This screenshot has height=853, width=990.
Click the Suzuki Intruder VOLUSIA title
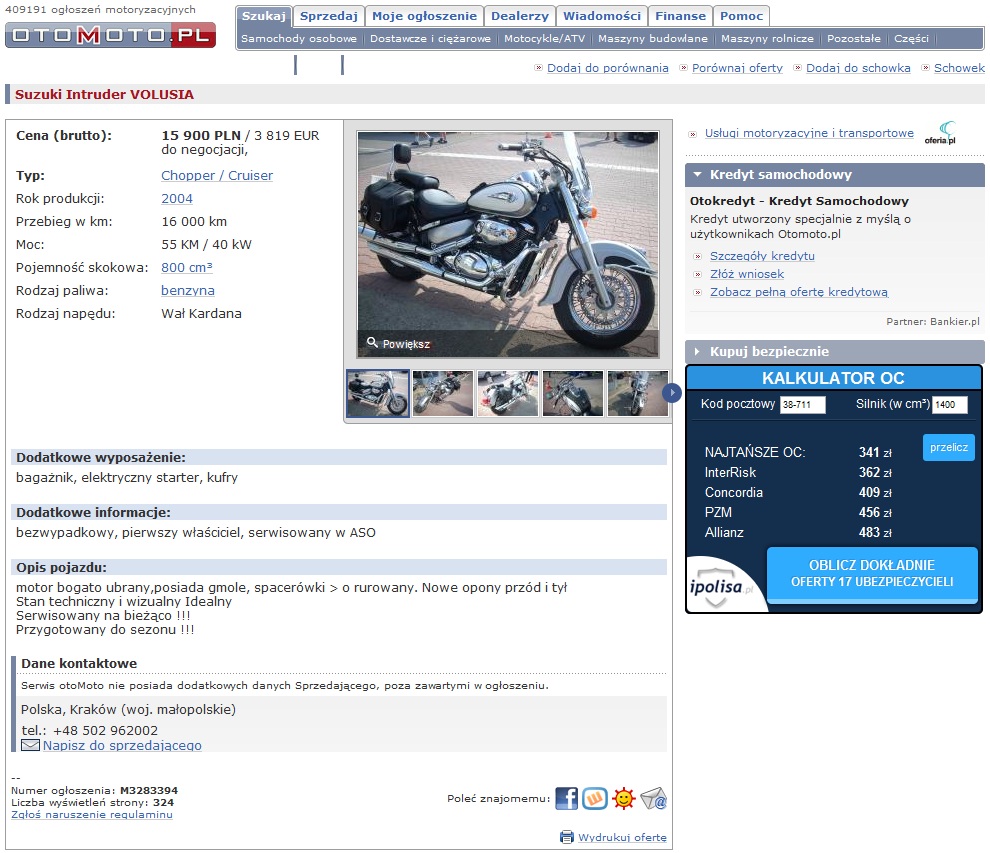[104, 94]
